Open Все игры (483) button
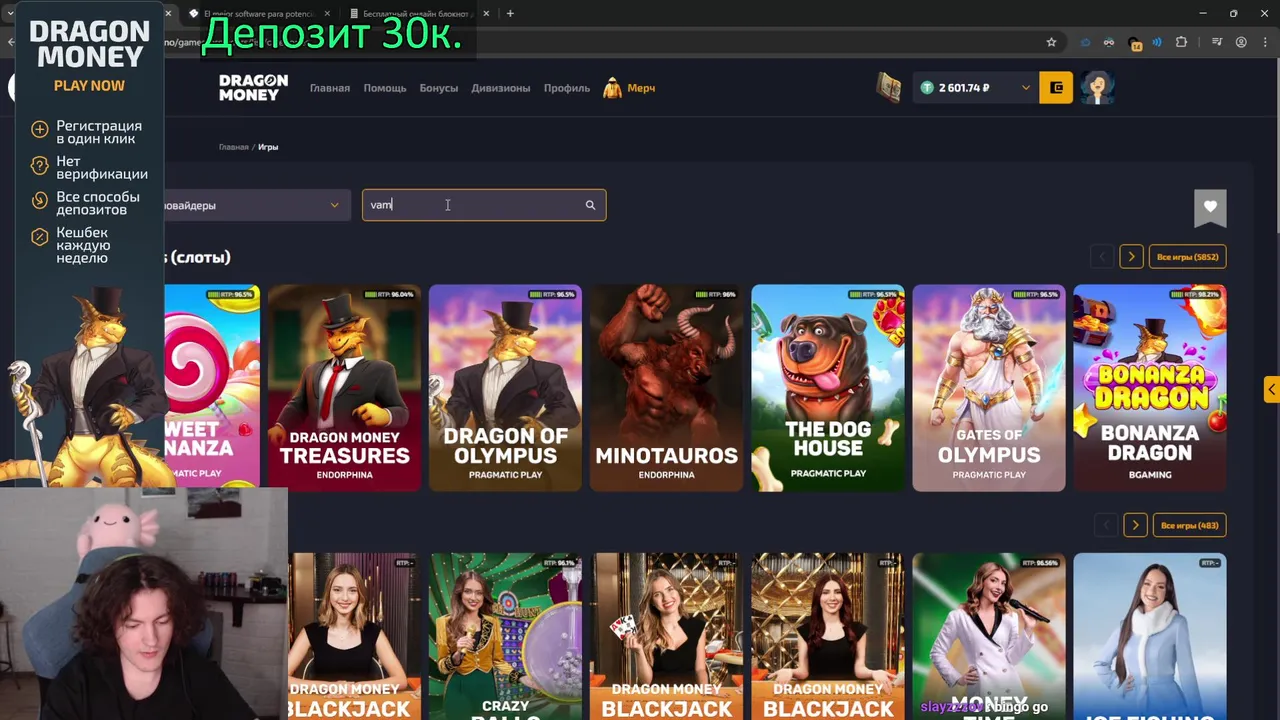1280x720 pixels. point(1190,525)
